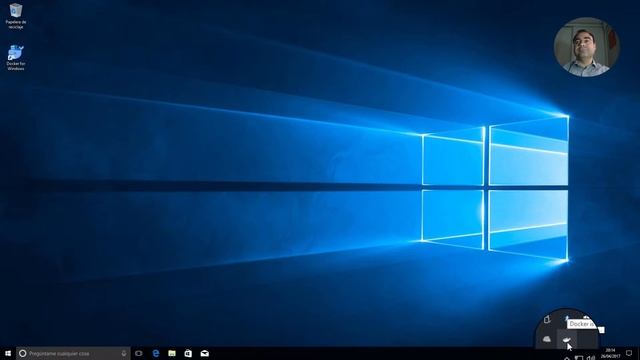Activate the Cortana microphone icon
Image resolution: width=640 pixels, height=360 pixels.
coord(124,353)
